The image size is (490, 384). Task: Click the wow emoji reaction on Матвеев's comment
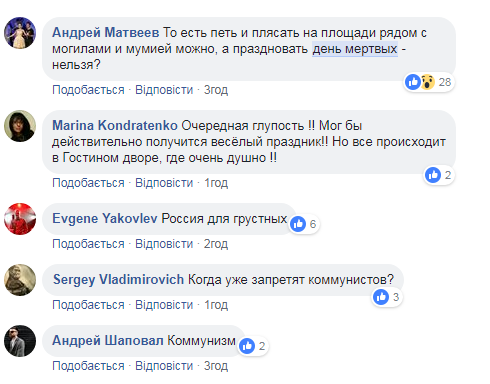point(427,82)
